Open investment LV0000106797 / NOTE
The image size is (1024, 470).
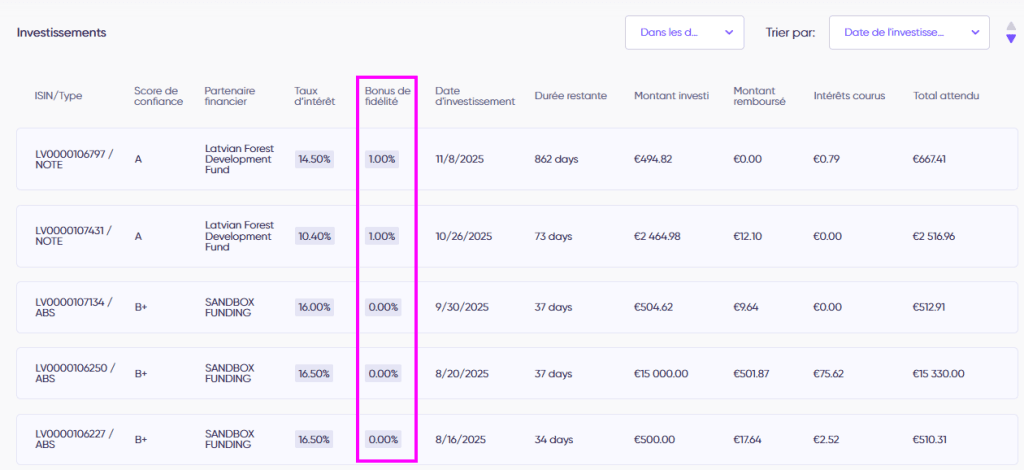coord(75,159)
